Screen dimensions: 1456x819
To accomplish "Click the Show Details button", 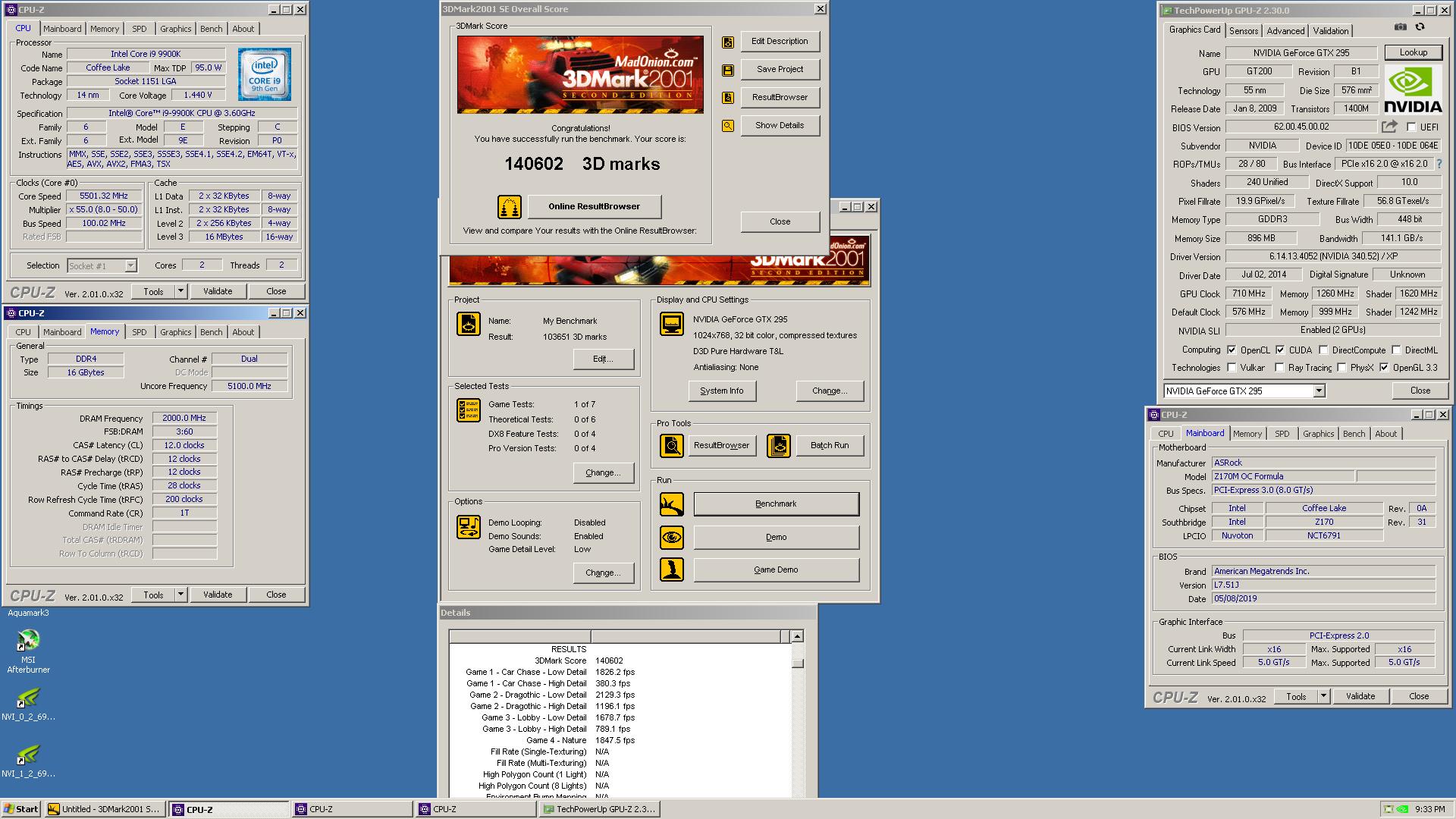I will [x=780, y=125].
